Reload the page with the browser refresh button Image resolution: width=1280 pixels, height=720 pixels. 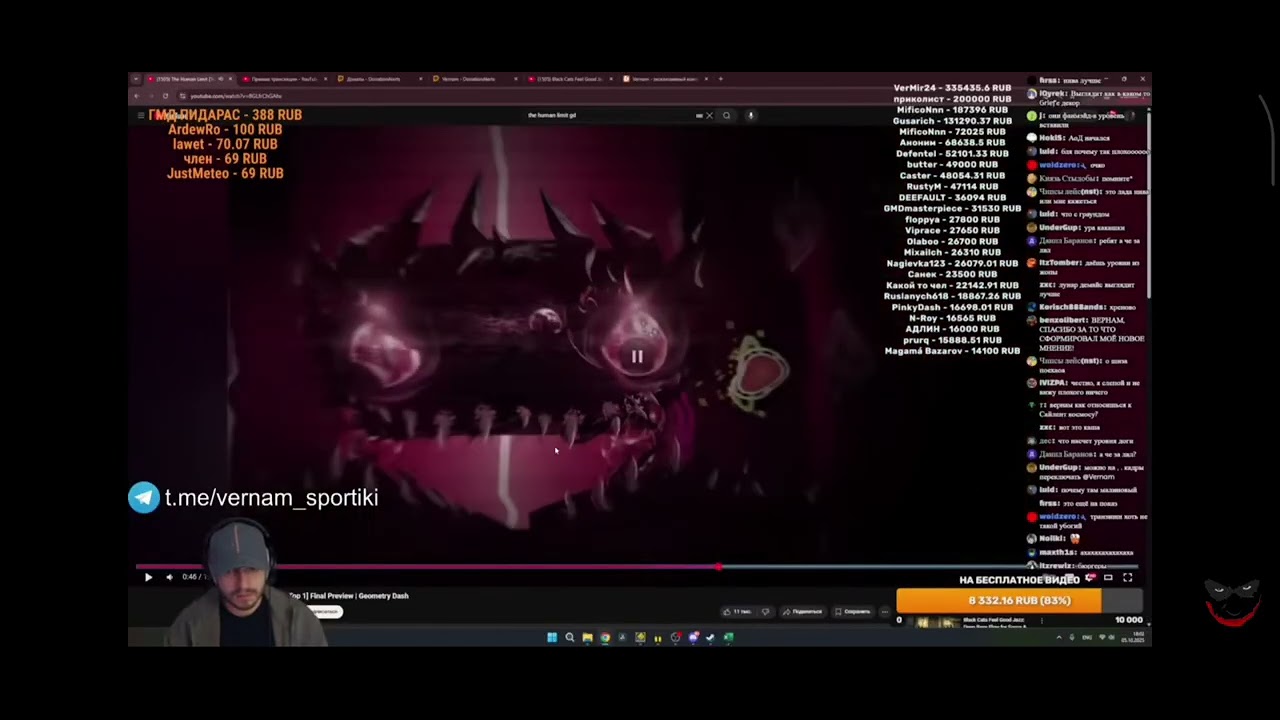click(x=165, y=96)
